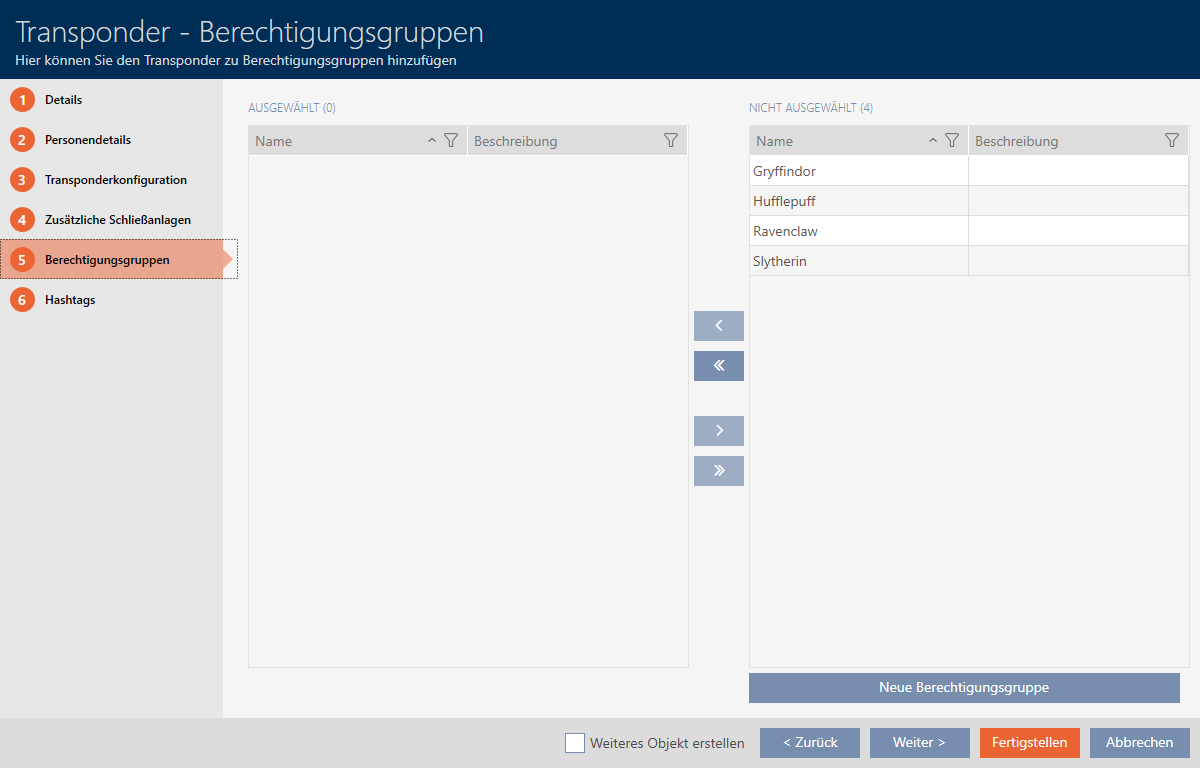Open Name filter in not-selected table
This screenshot has height=768, width=1200.
952,141
